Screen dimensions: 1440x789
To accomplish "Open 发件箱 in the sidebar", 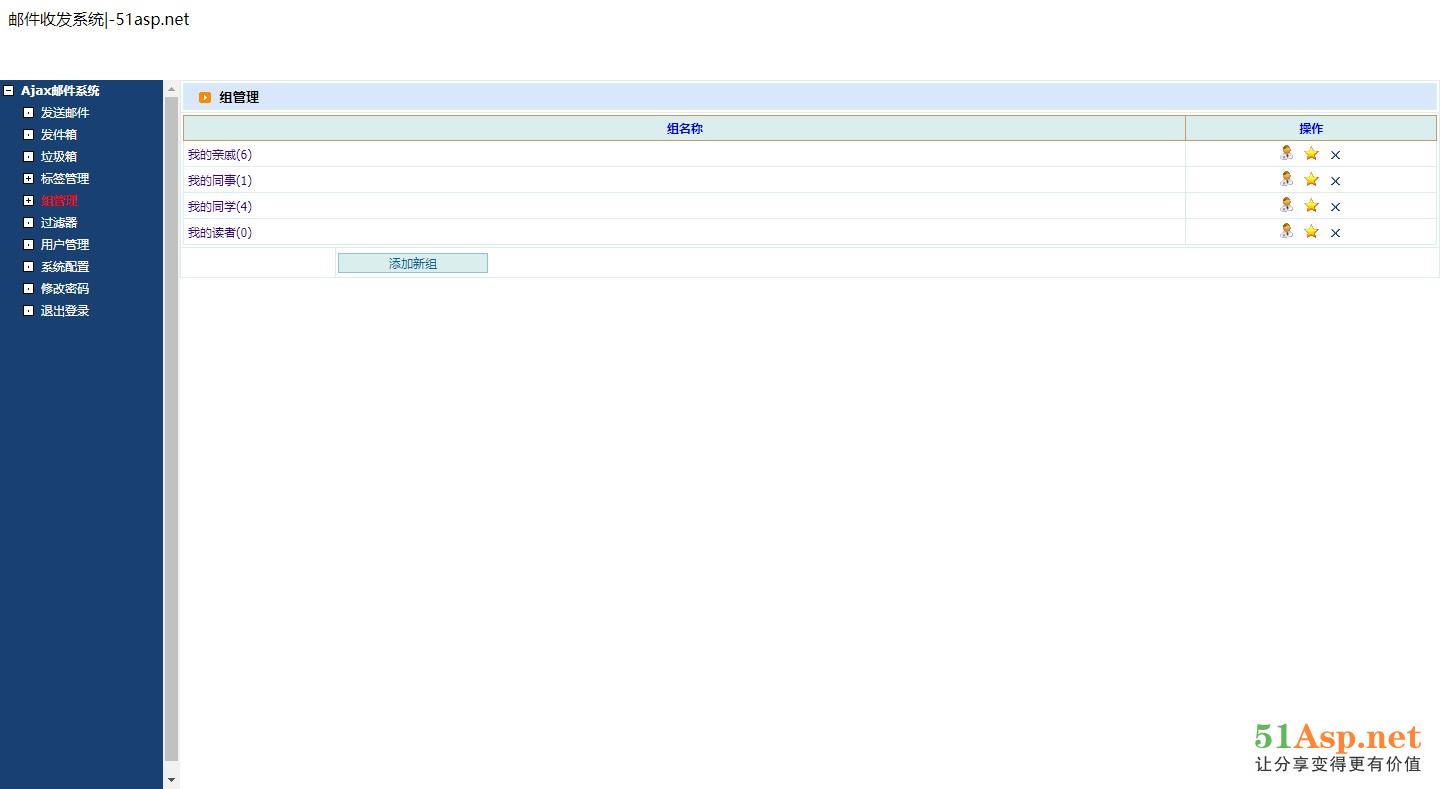I will click(59, 135).
